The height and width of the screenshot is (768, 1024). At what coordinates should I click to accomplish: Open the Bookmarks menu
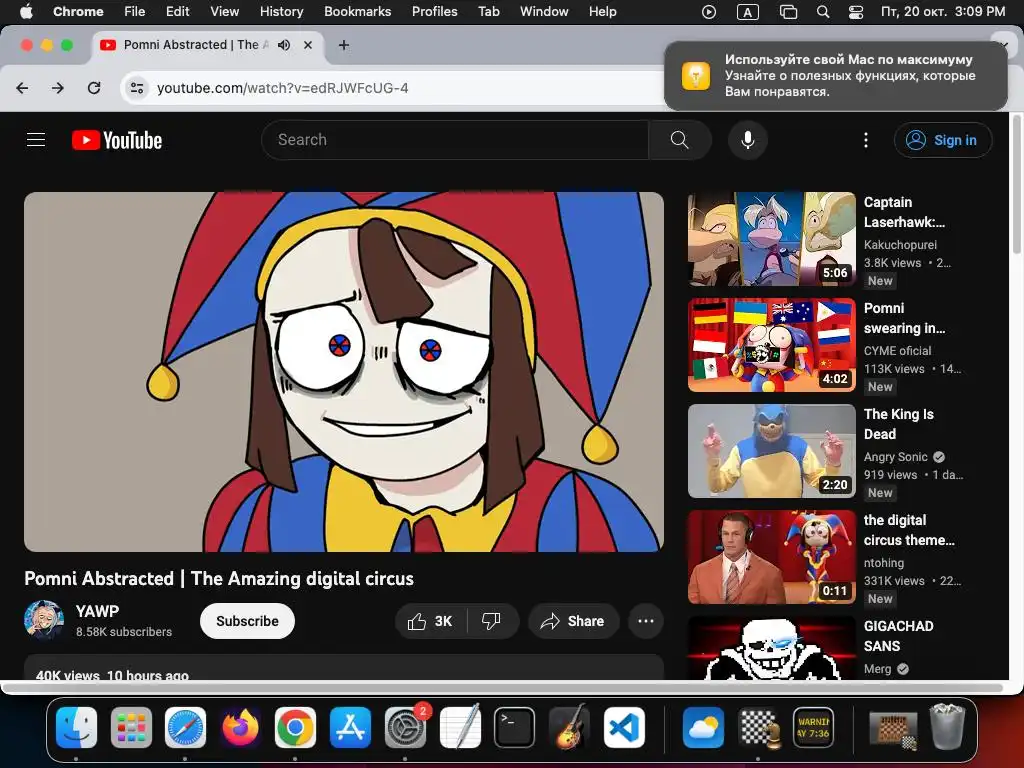point(357,11)
